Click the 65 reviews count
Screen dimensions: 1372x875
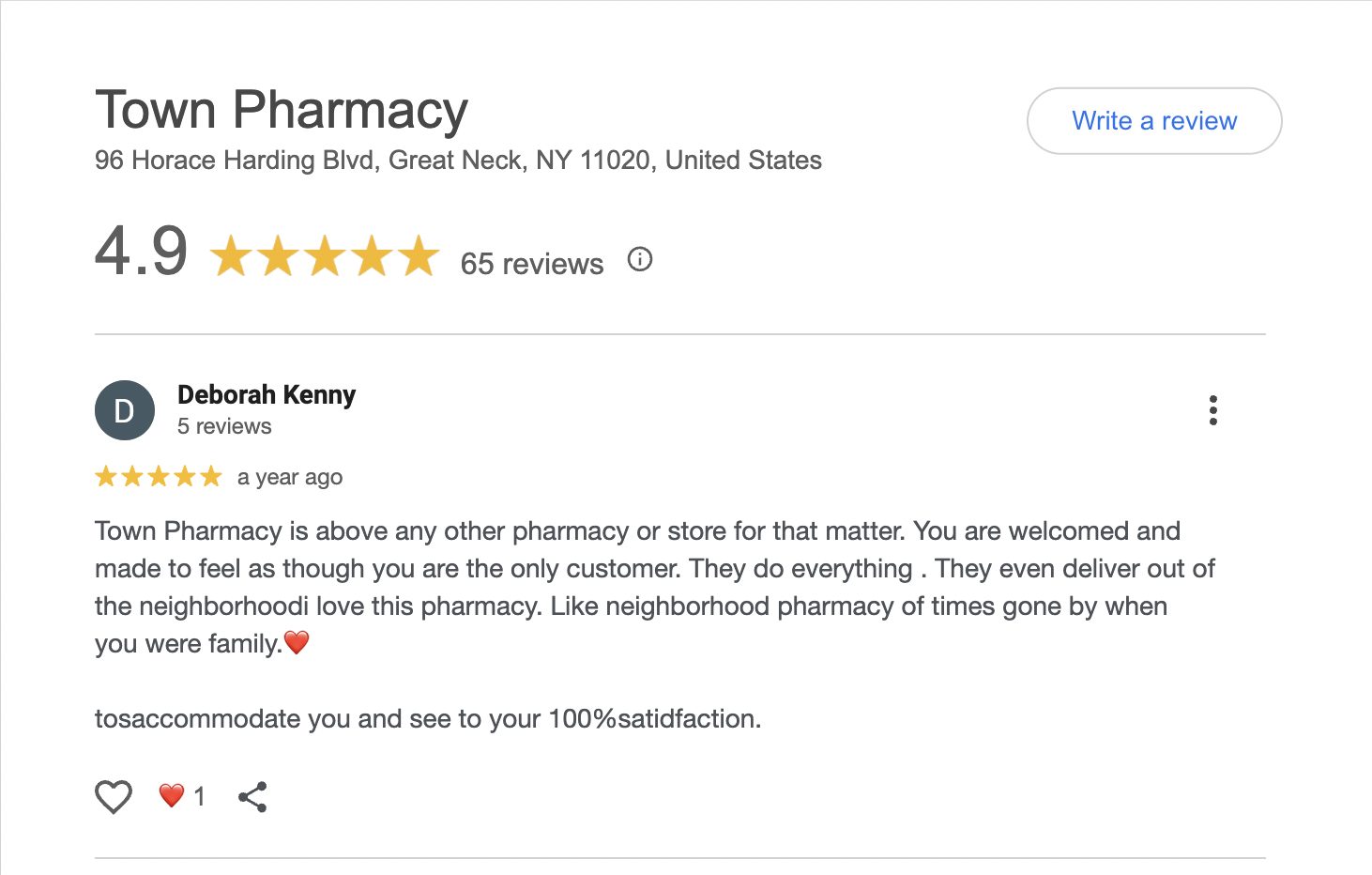(x=531, y=264)
